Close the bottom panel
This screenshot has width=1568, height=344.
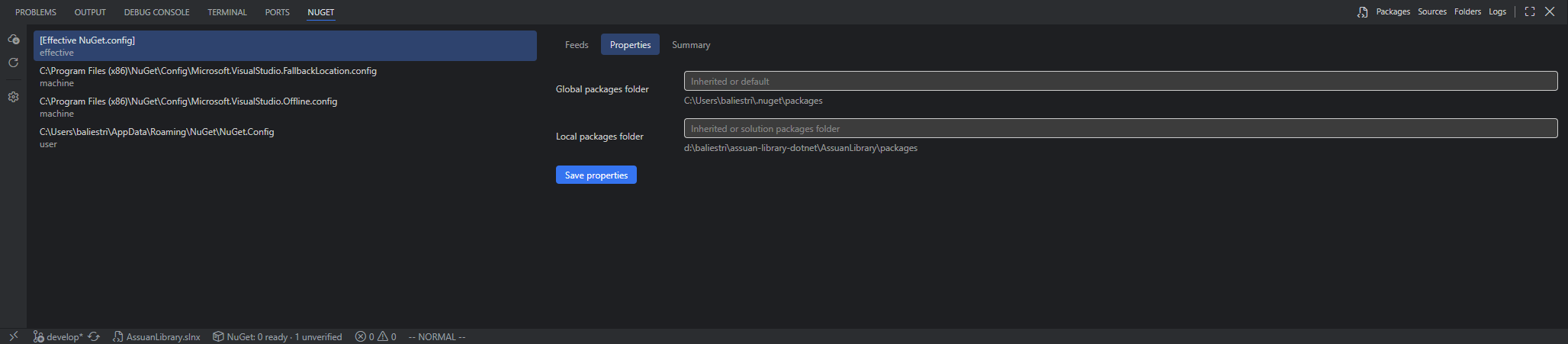(1550, 12)
